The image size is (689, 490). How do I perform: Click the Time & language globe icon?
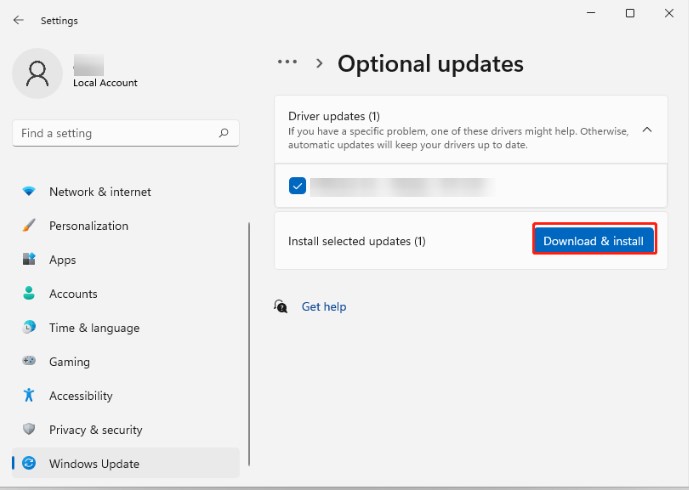point(29,328)
